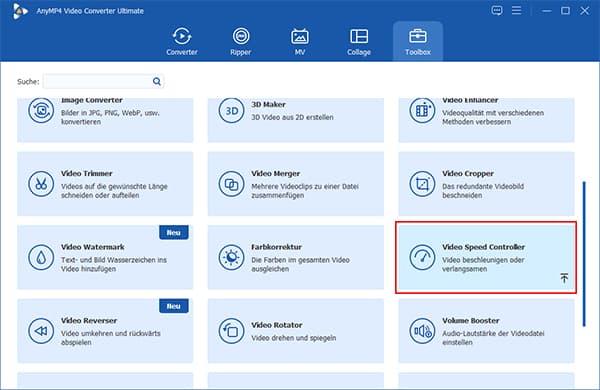Click the Neu badge on Video Reverser
The height and width of the screenshot is (390, 600).
174,306
